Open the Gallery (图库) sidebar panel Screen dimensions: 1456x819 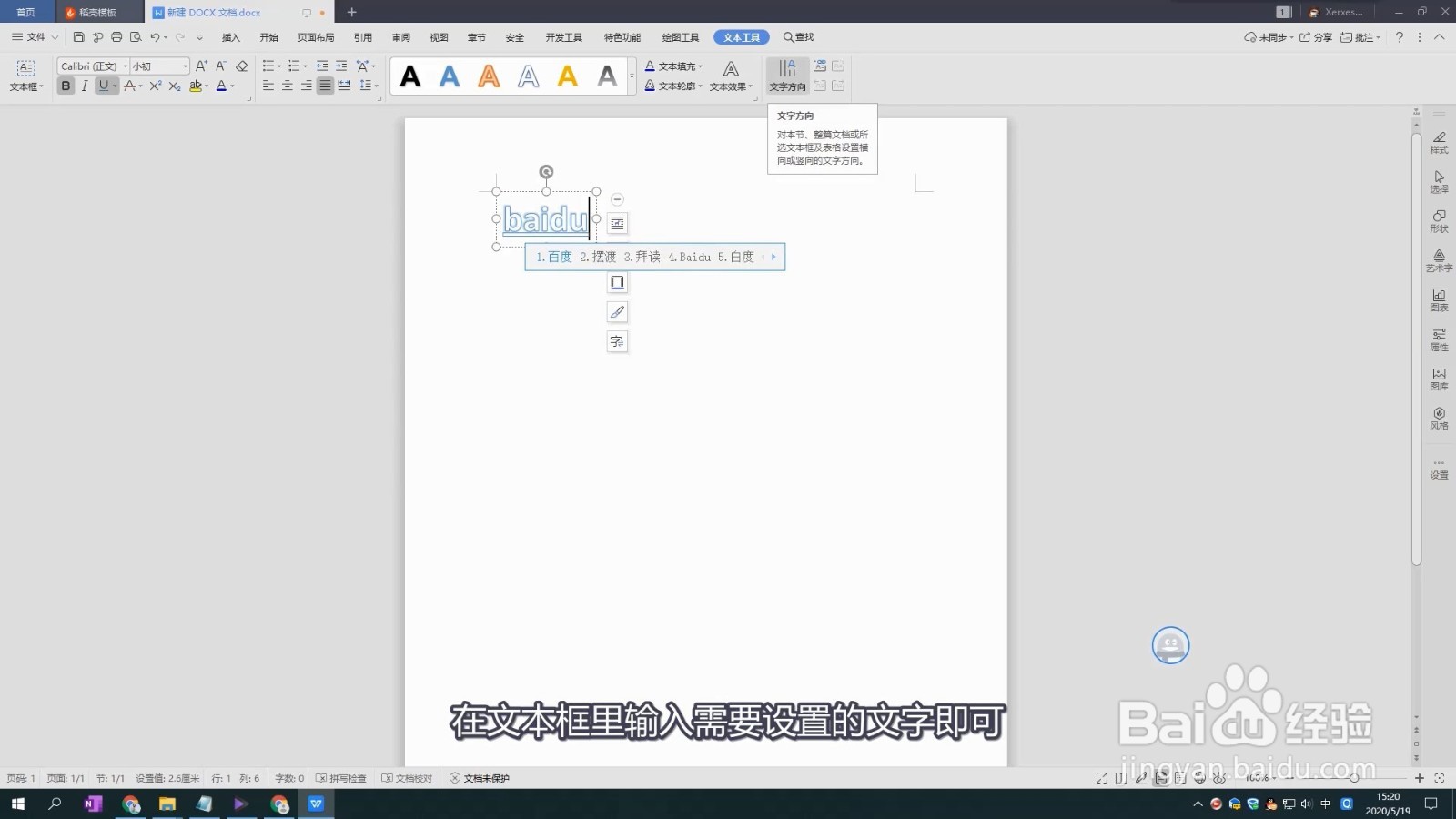[1439, 379]
